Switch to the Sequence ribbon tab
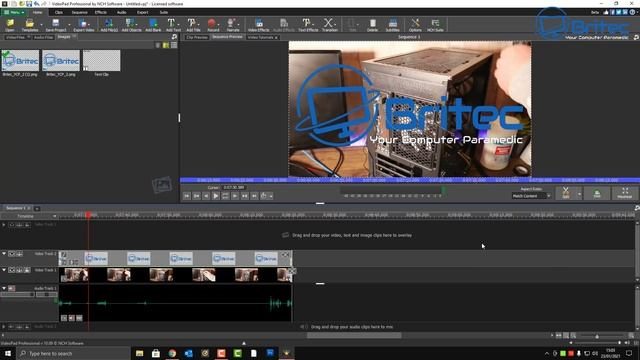Viewport: 640px width, 360px height. (x=80, y=12)
